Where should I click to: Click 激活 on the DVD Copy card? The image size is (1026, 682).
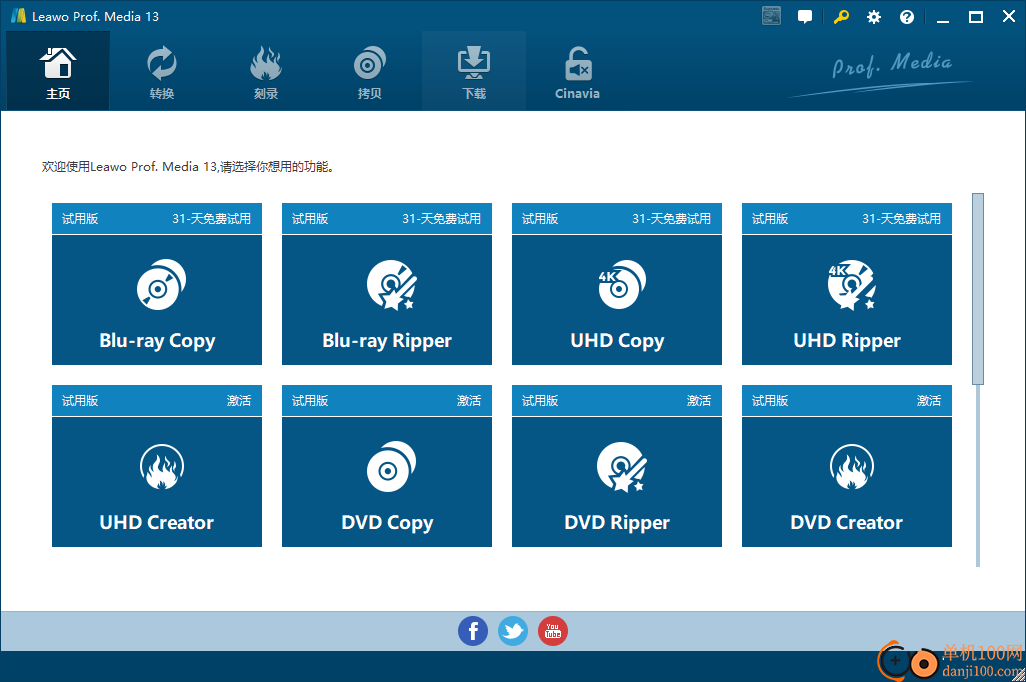coord(469,401)
